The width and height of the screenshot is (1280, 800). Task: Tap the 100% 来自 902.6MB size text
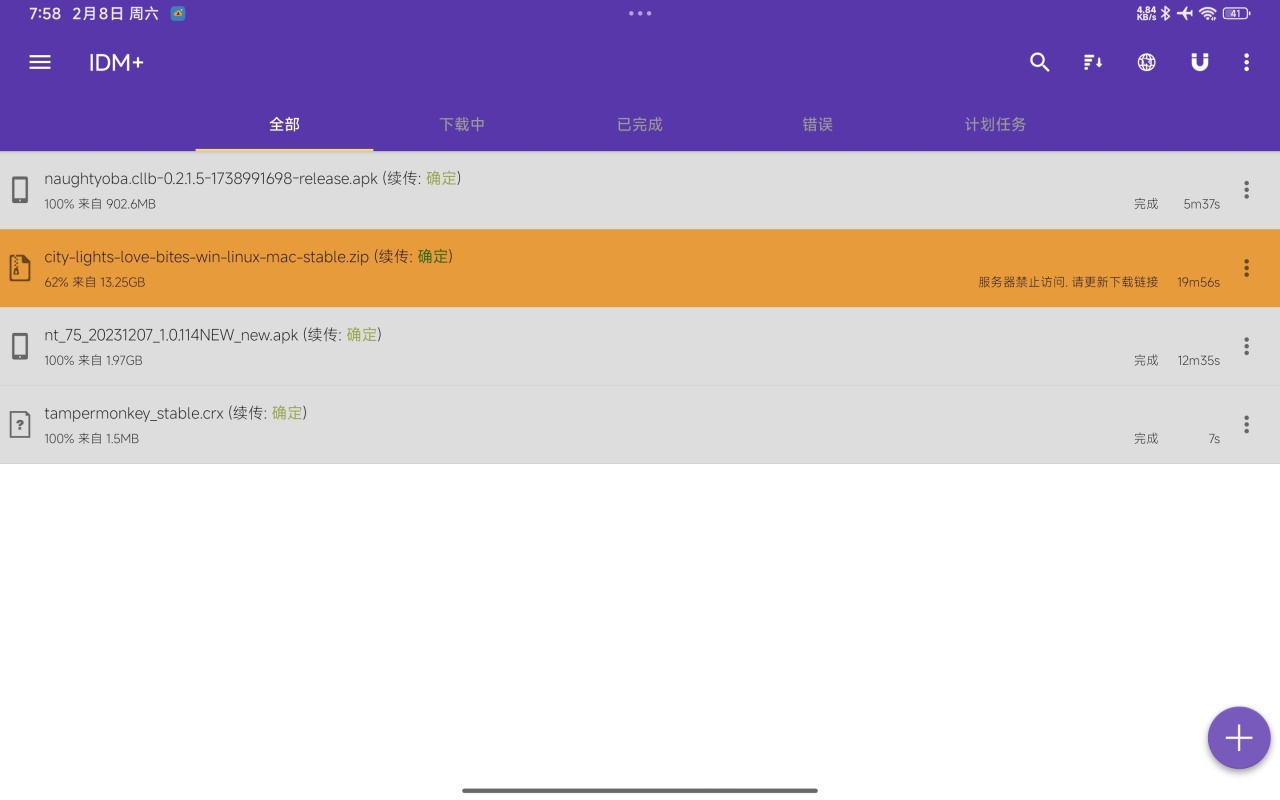coord(100,204)
